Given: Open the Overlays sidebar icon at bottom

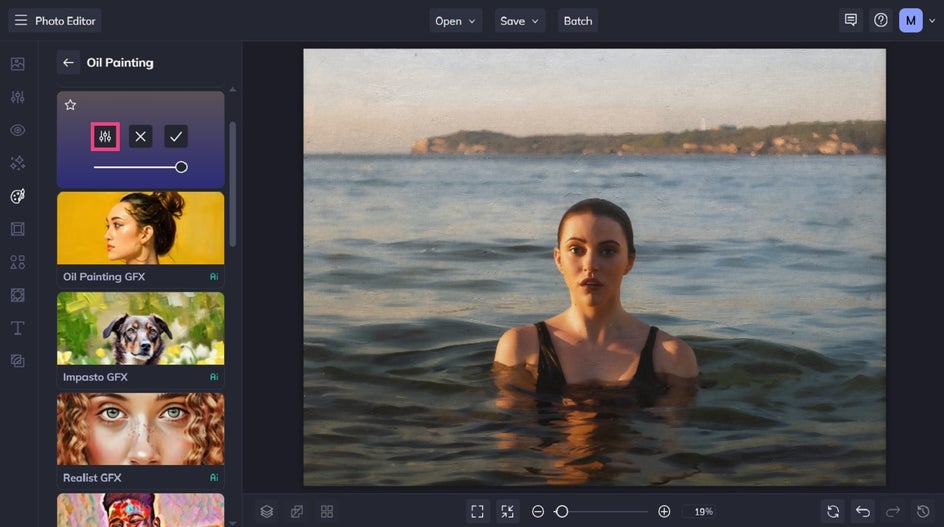Looking at the screenshot, I should point(17,361).
